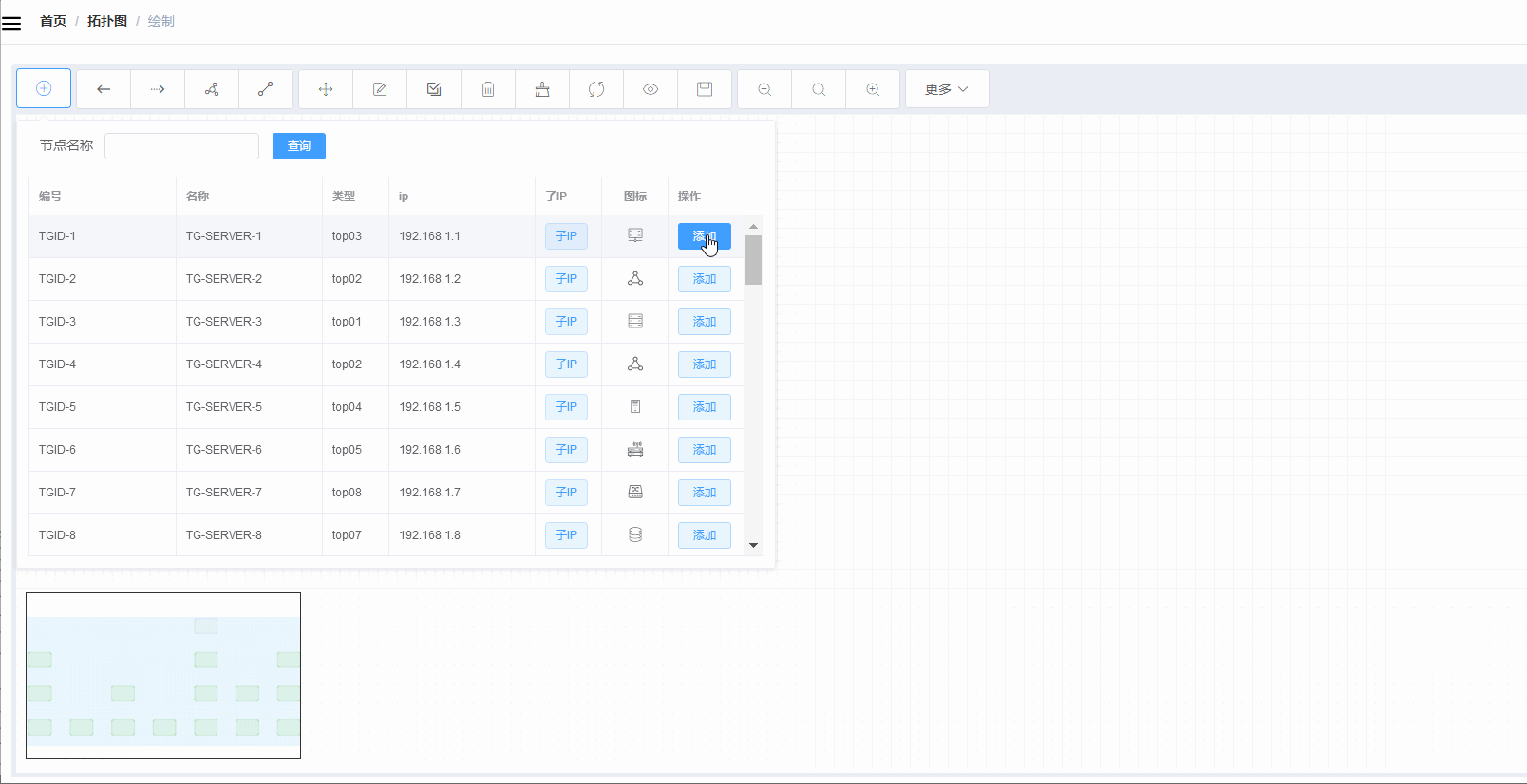Open 子IP for TG-SERVER-6
Screen dimensions: 1527x784
566,450
